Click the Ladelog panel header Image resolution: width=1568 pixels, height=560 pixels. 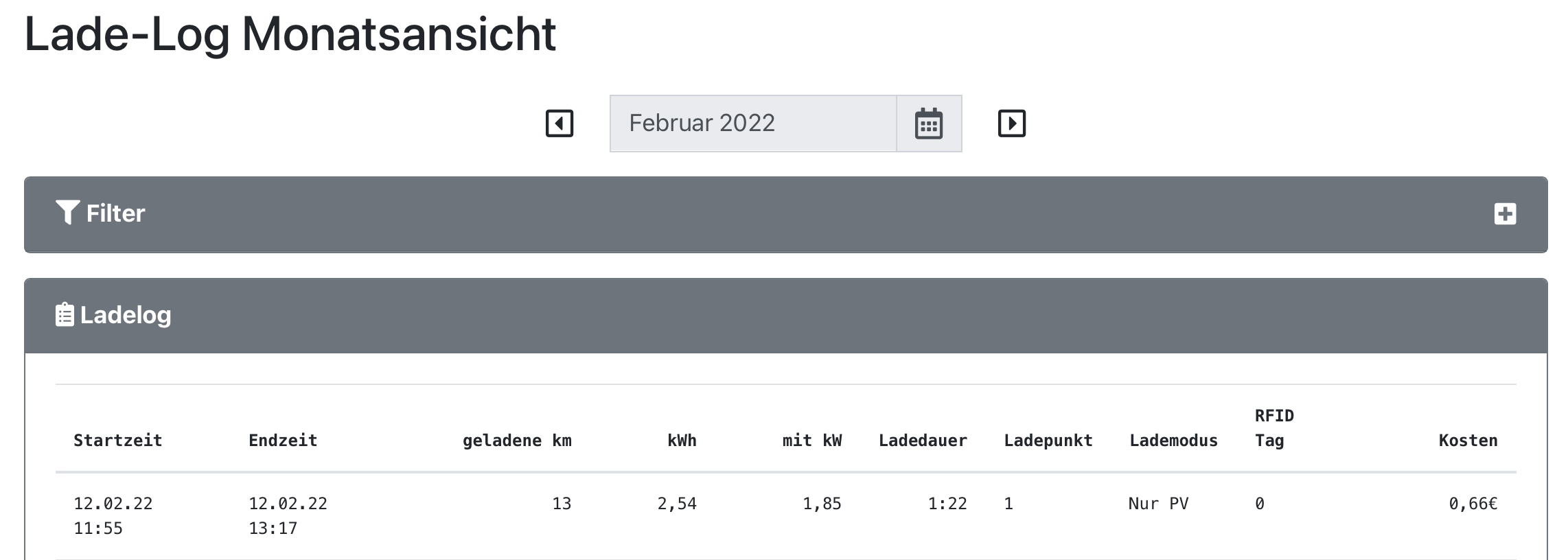pos(785,316)
